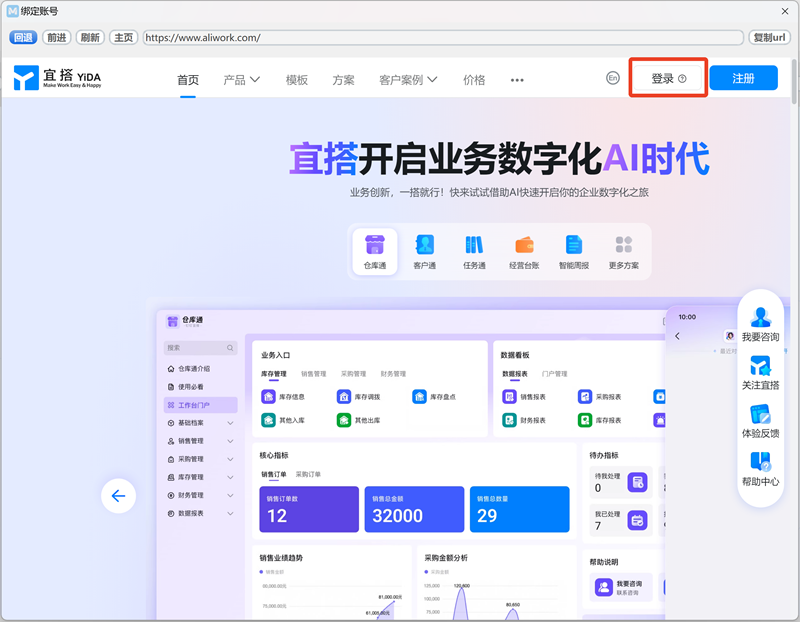Click the 登录 button
The image size is (800, 622).
coord(668,78)
